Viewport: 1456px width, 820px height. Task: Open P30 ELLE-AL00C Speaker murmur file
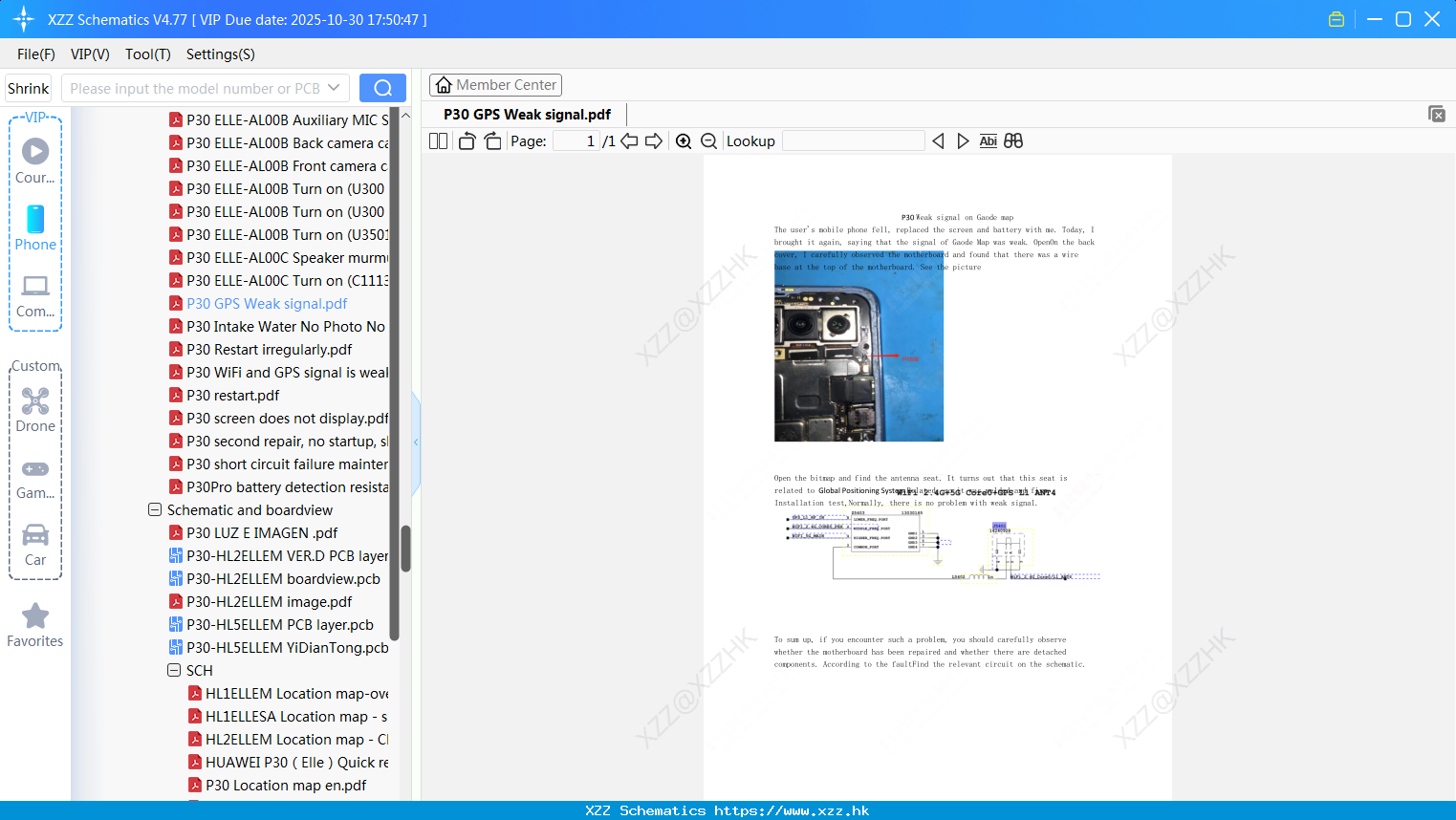278,258
